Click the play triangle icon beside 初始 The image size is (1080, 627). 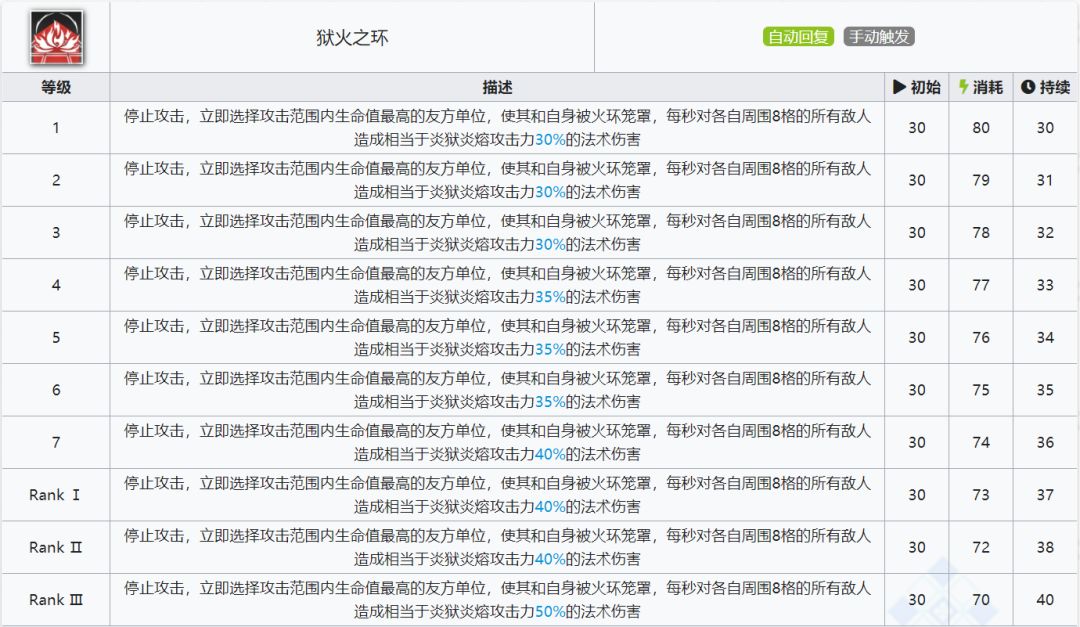point(899,87)
